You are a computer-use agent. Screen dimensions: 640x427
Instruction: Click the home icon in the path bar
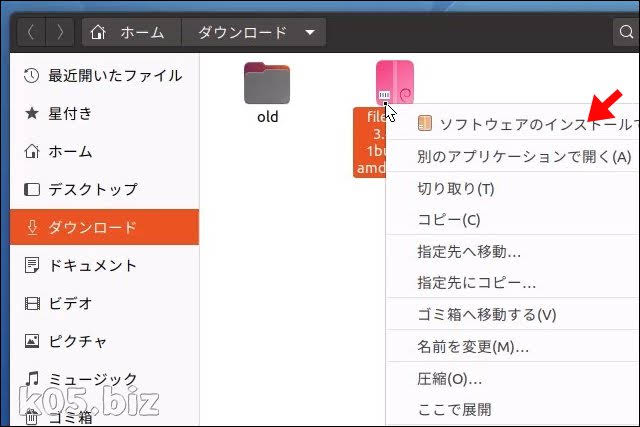tap(98, 32)
